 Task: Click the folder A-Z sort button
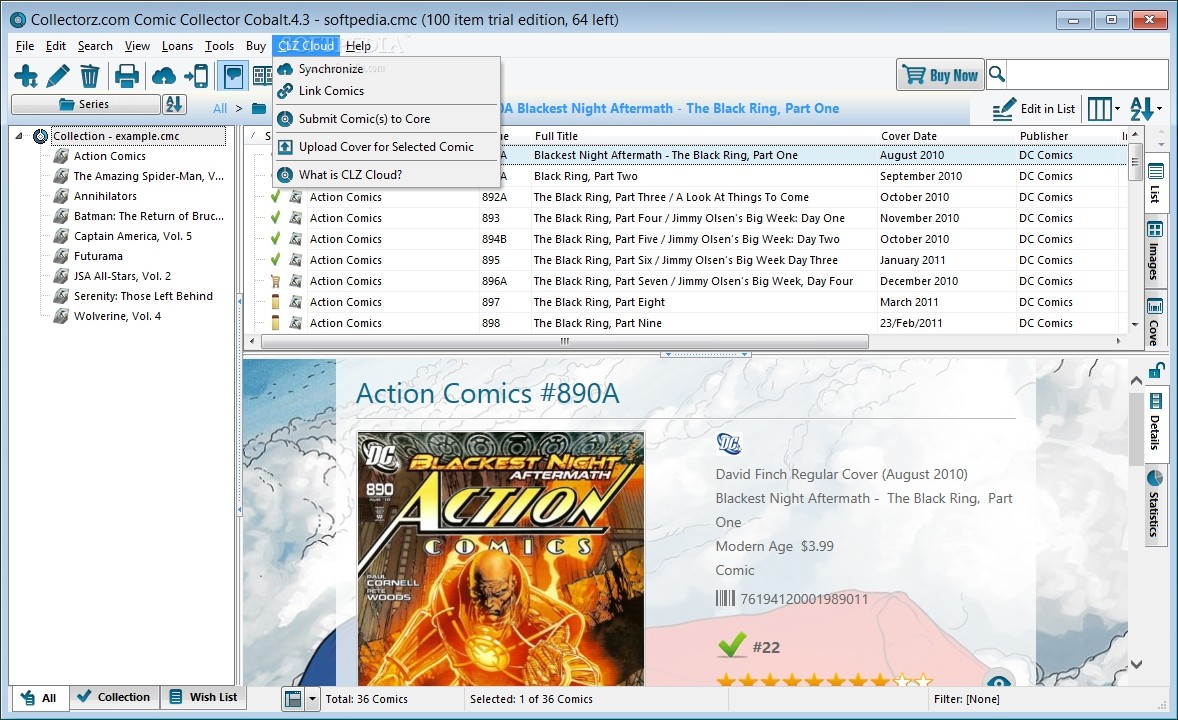point(174,104)
